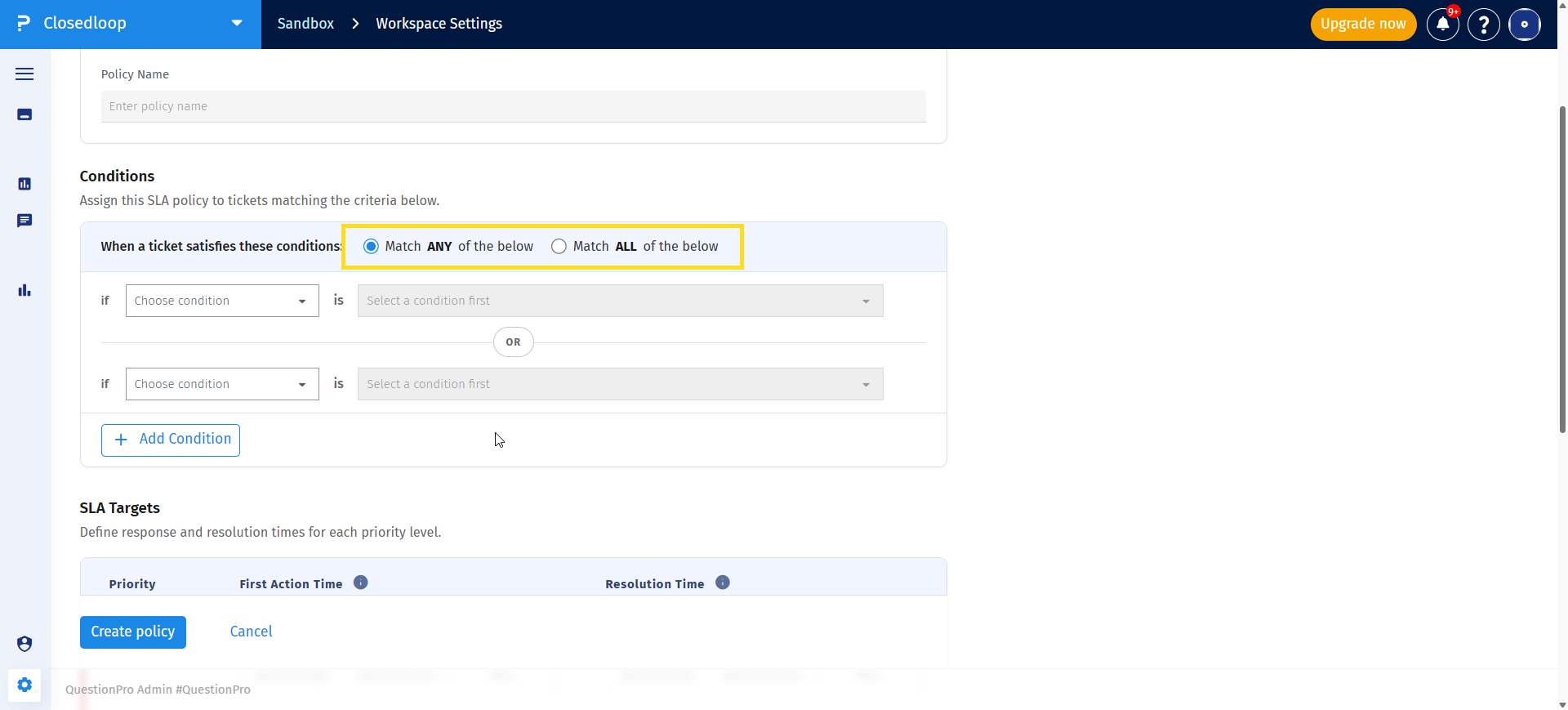The height and width of the screenshot is (710, 1568).
Task: Open the settings gear icon
Action: (x=24, y=685)
